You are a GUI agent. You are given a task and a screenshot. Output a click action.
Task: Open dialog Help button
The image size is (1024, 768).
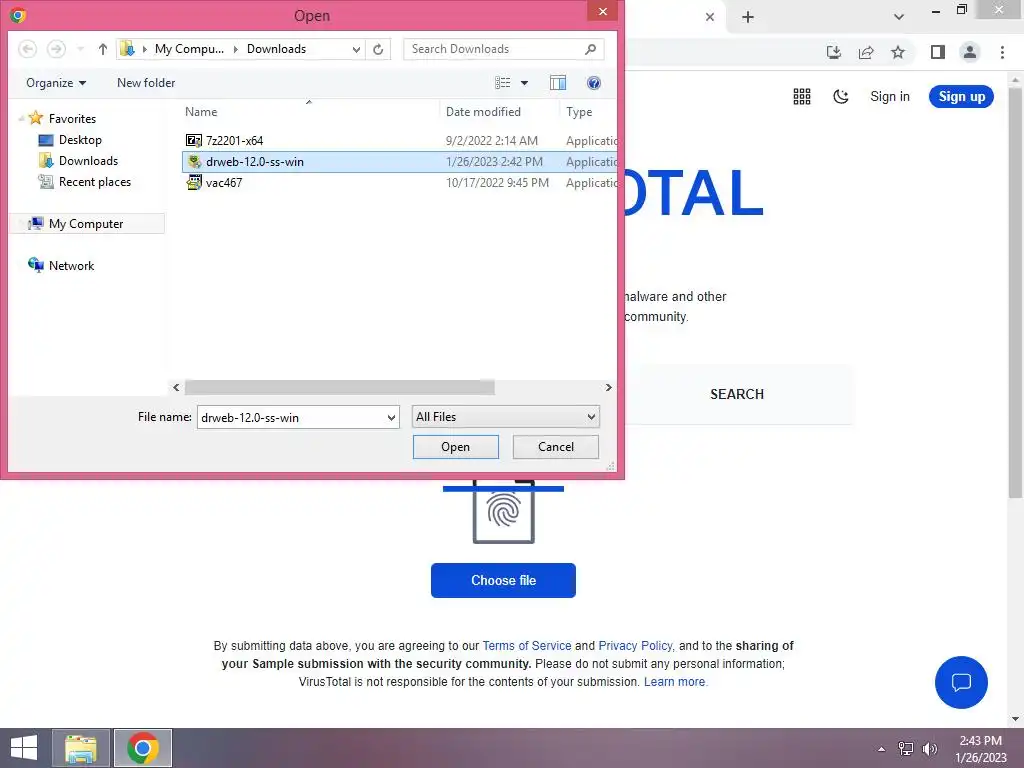(594, 83)
